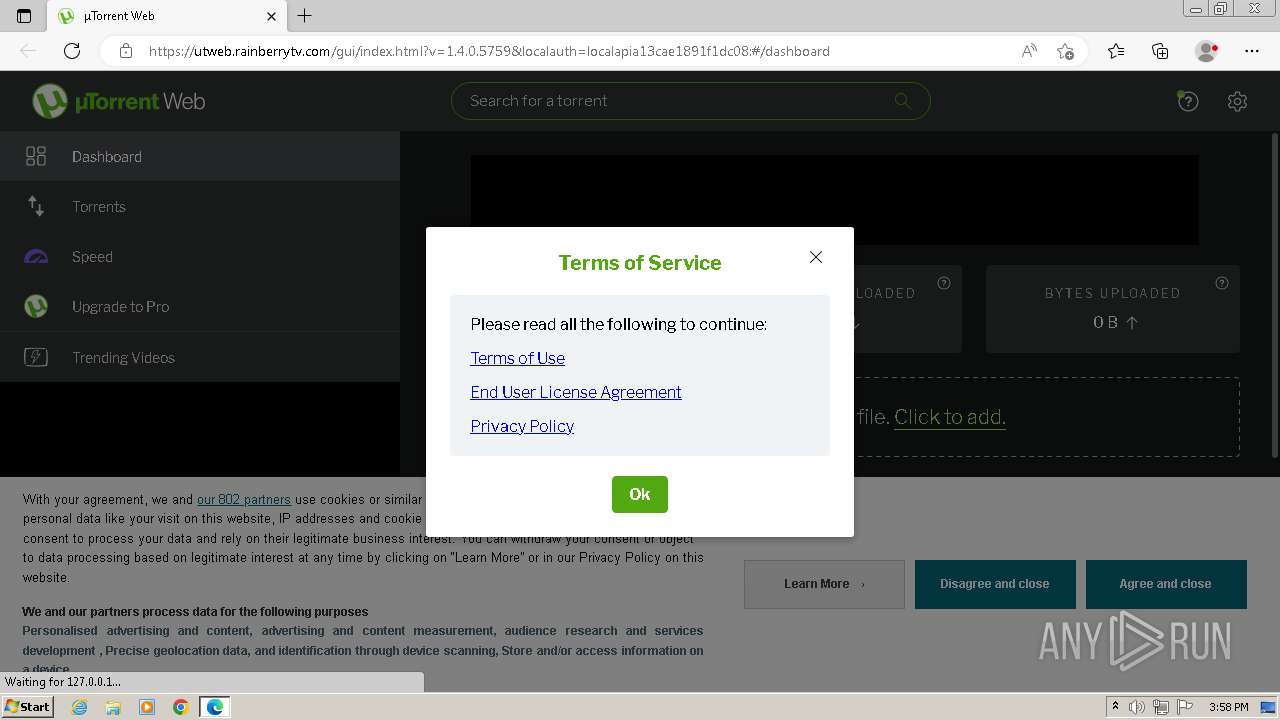Click the Ok button
Image resolution: width=1280 pixels, height=720 pixels.
[x=640, y=494]
